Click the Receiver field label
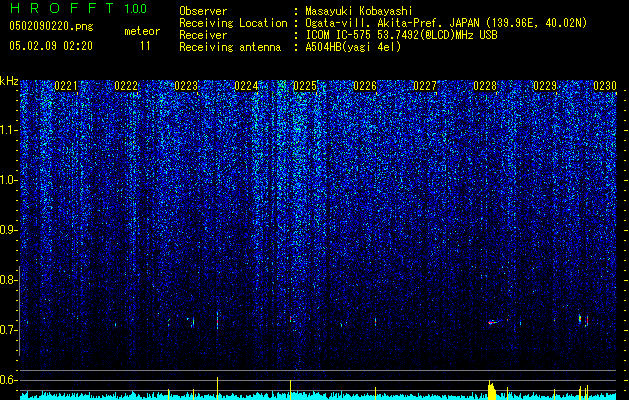629x400 pixels. pos(203,35)
